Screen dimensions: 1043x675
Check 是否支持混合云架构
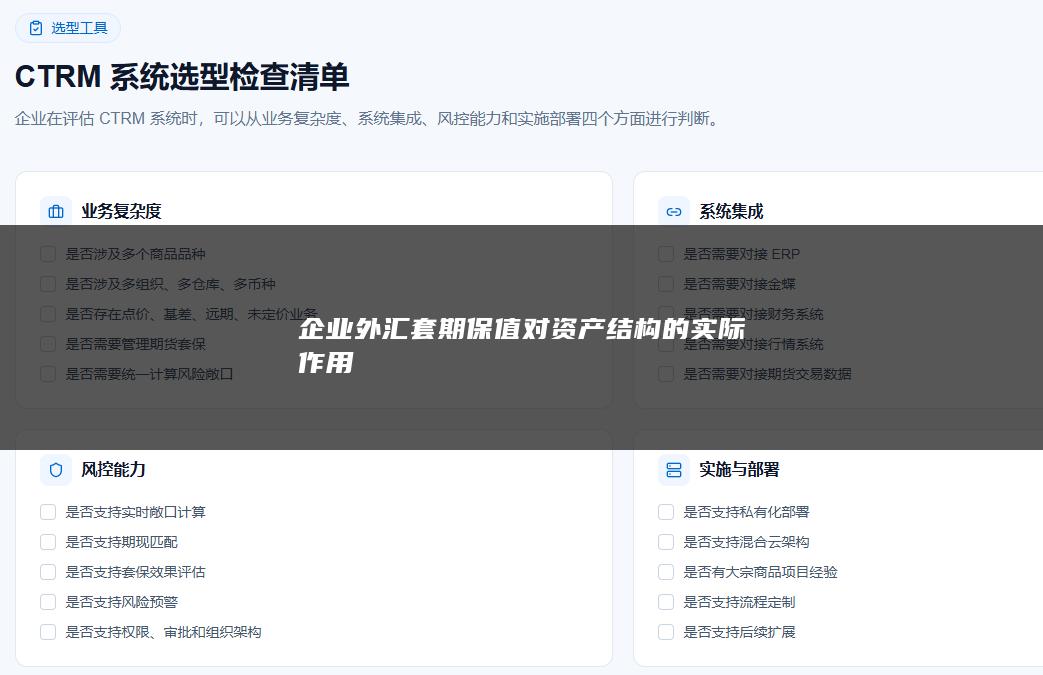point(666,542)
